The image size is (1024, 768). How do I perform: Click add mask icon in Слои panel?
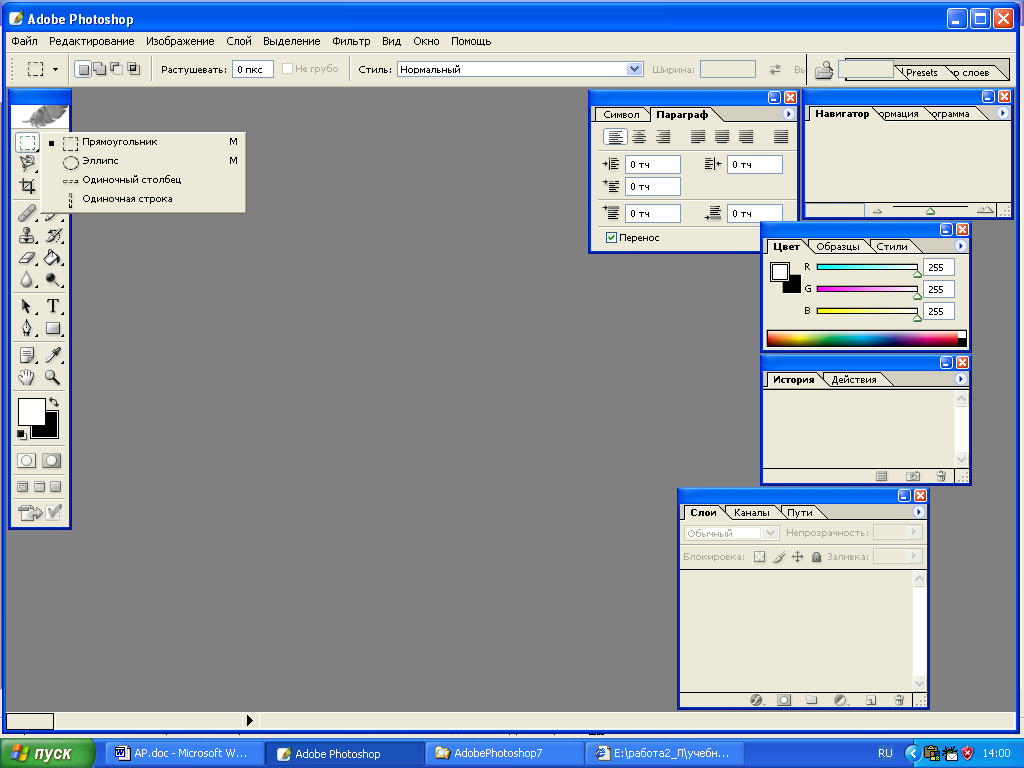pyautogui.click(x=784, y=700)
